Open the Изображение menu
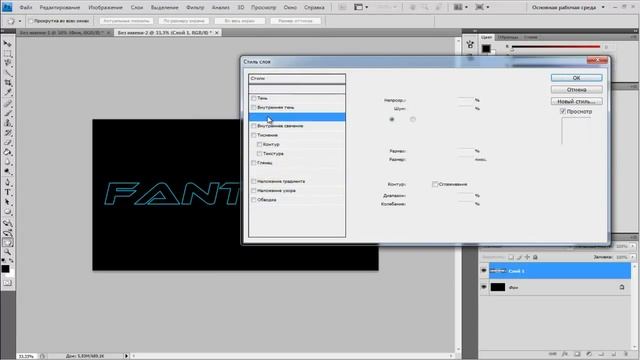The width and height of the screenshot is (640, 360). (x=105, y=7)
